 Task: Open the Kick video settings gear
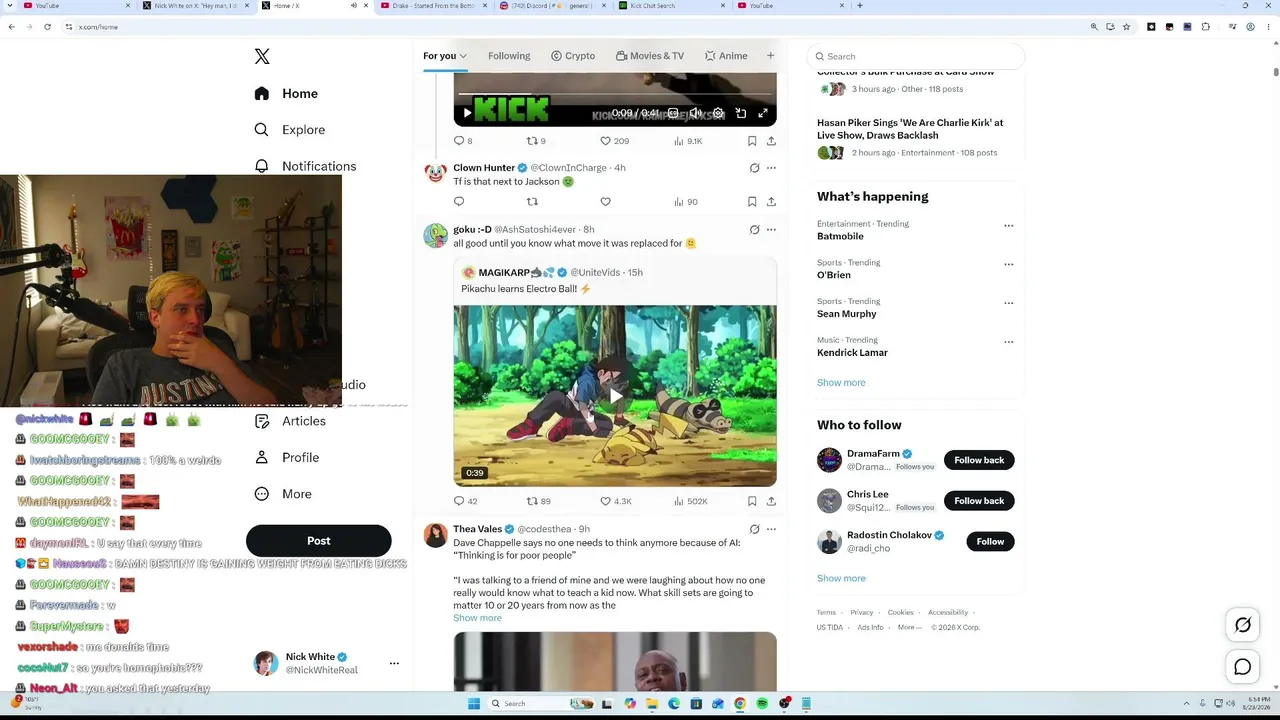tap(718, 113)
